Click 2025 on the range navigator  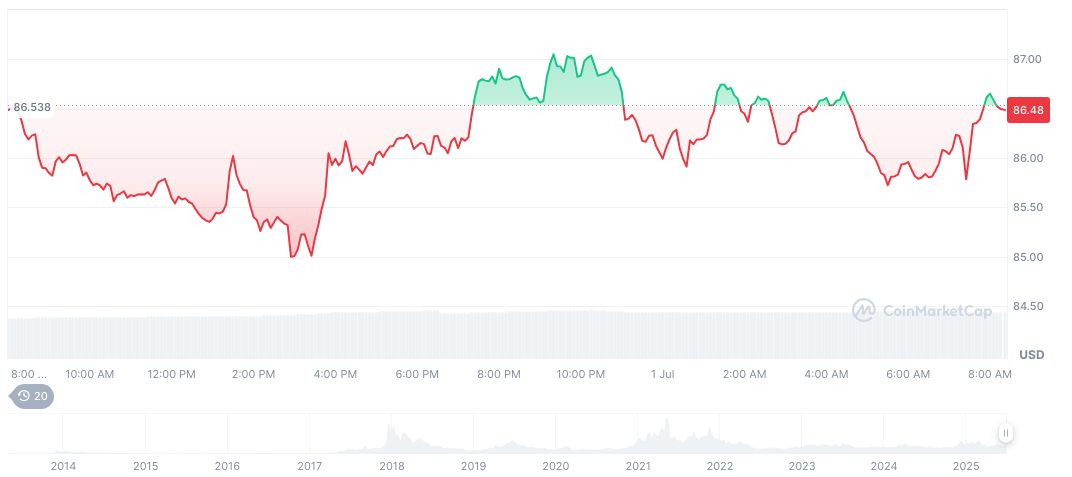pos(965,466)
